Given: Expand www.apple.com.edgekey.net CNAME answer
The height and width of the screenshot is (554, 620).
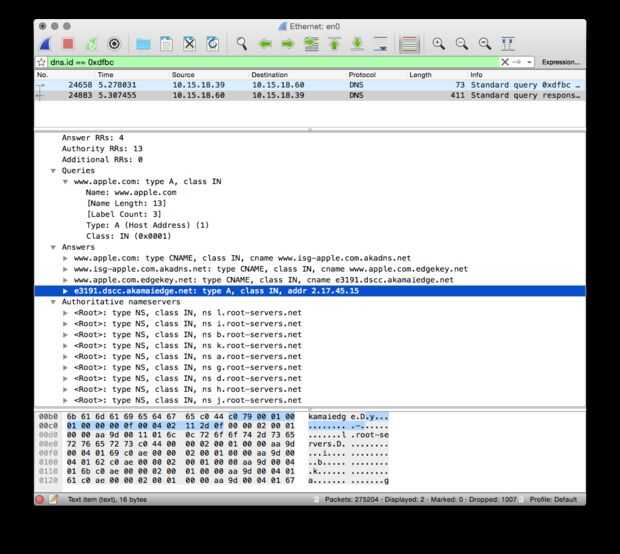Looking at the screenshot, I should [x=65, y=280].
